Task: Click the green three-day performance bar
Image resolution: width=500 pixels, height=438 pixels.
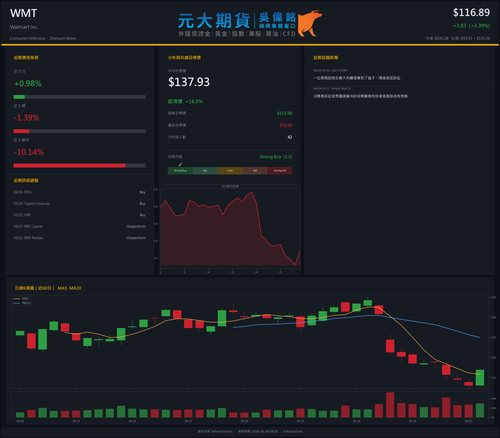Action: point(19,97)
